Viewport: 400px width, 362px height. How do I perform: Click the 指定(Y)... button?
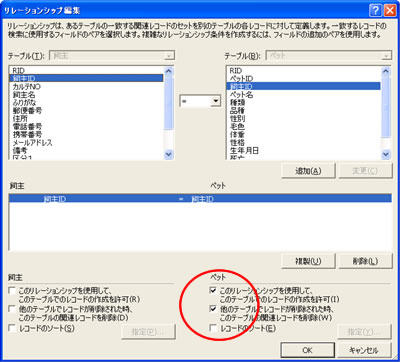click(364, 332)
